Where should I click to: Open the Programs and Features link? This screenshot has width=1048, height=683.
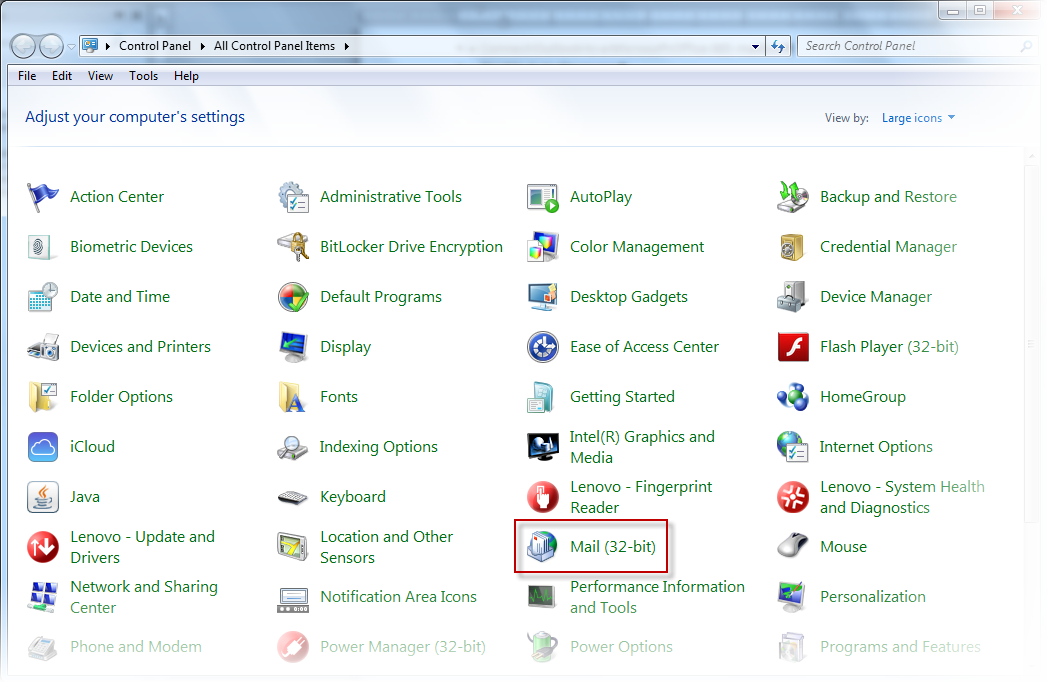(x=900, y=647)
